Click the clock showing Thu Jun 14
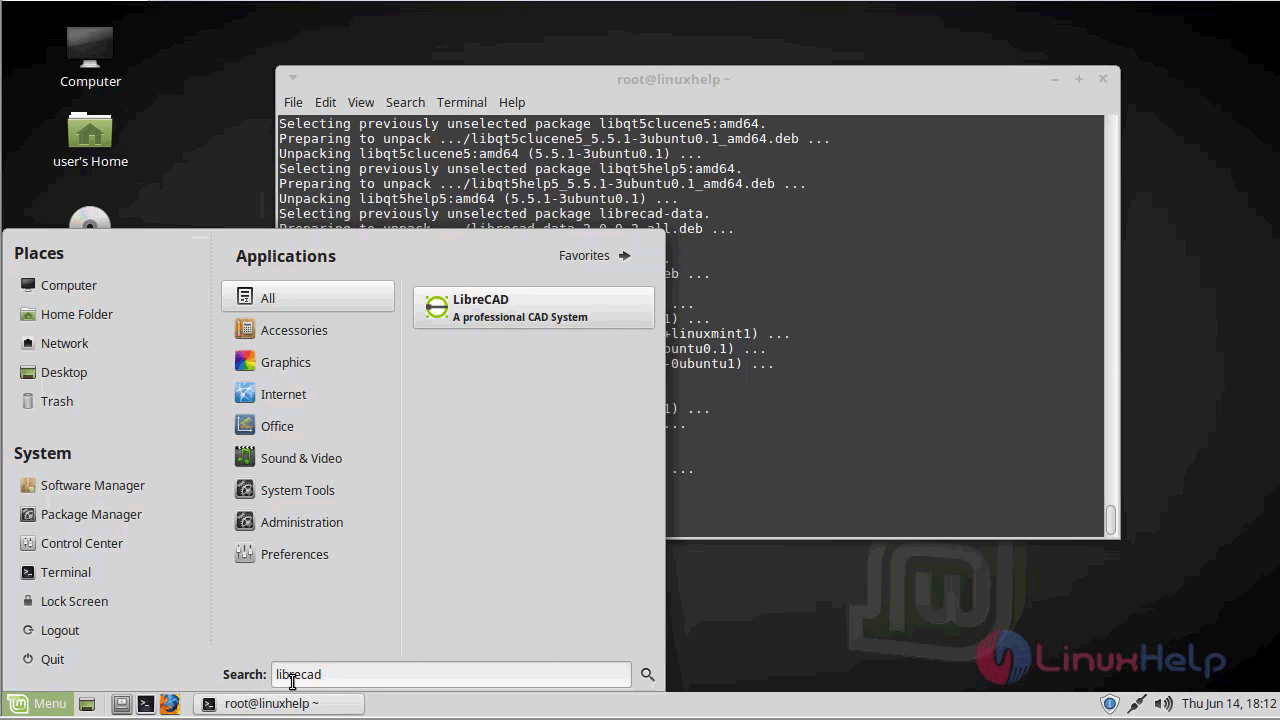Image resolution: width=1280 pixels, height=720 pixels. pos(1229,704)
